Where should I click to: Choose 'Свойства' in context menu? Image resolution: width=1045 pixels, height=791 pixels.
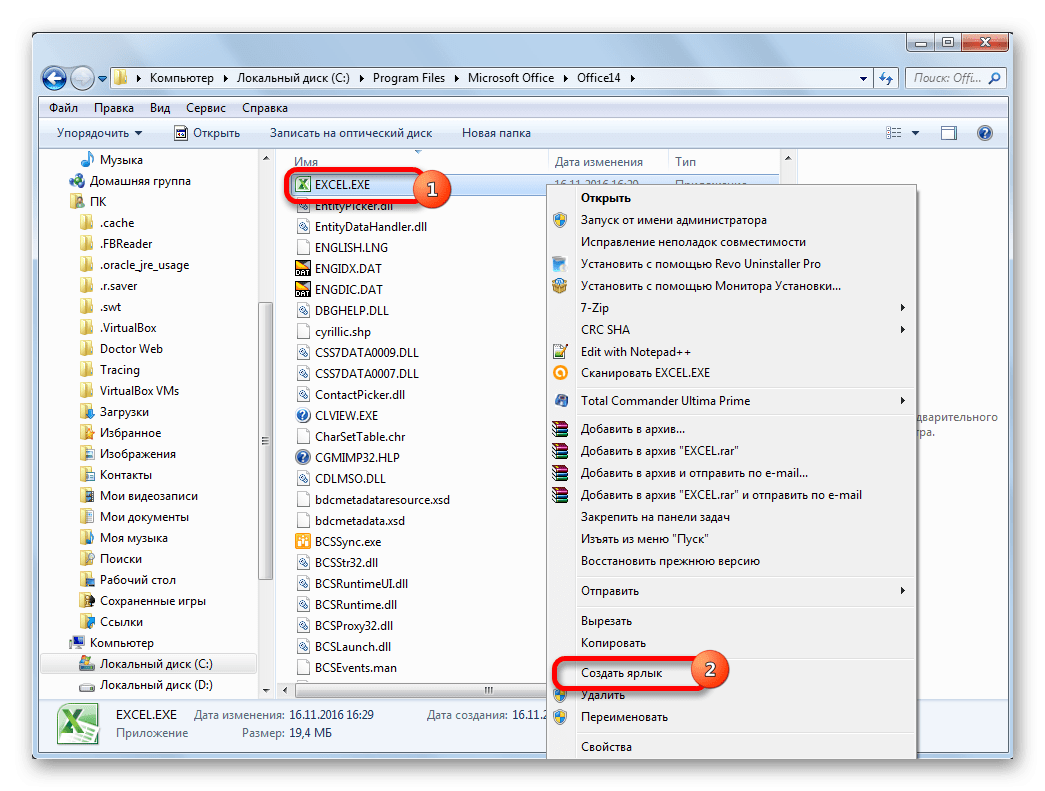point(606,747)
